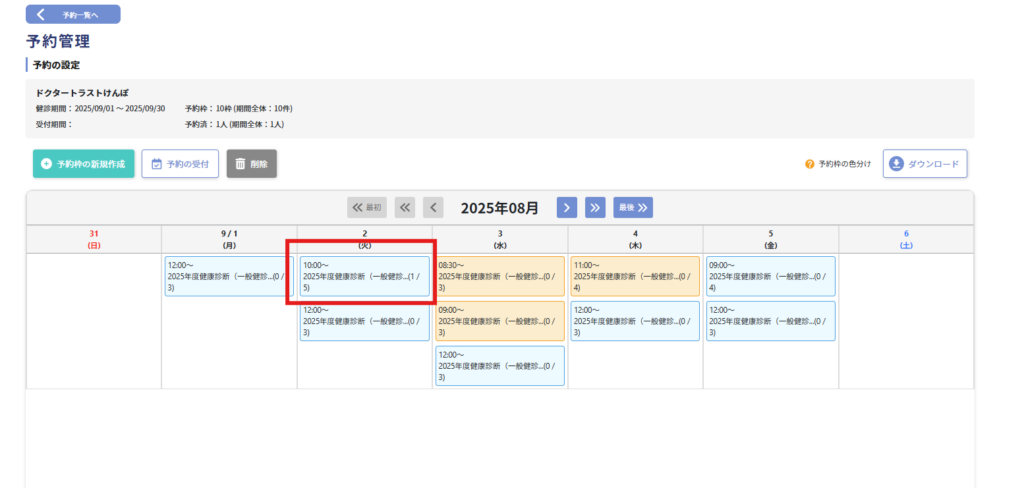The height and width of the screenshot is (488, 1024).
Task: Click the orange help icon beside 予約枠の色分け
Action: 810,164
